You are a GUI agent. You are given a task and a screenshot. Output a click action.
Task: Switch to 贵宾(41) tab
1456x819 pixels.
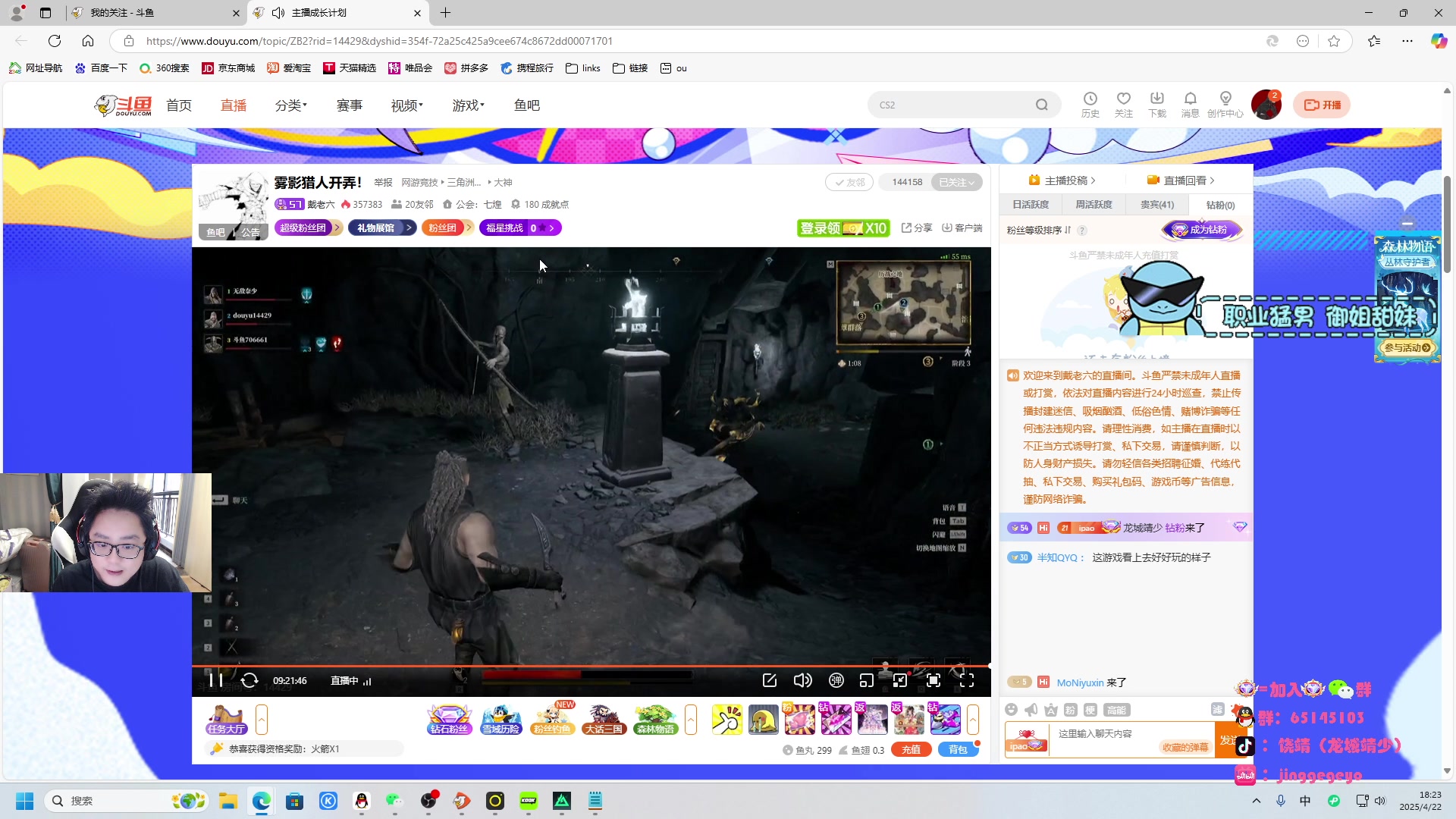(1157, 205)
